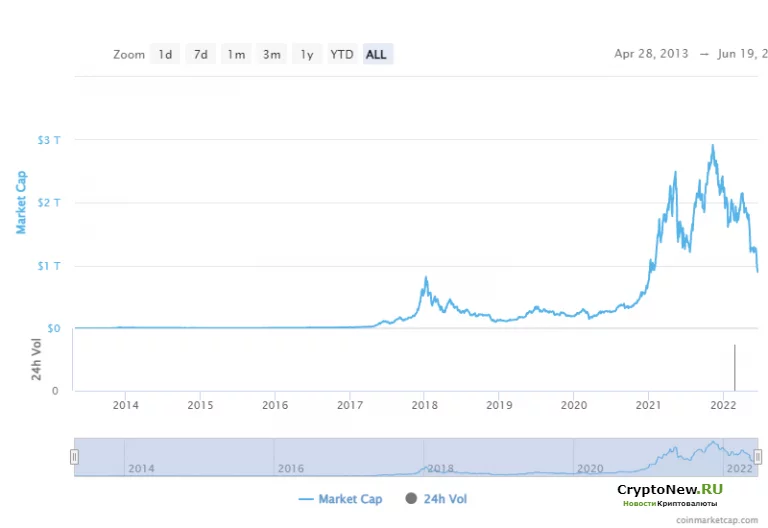Choose the 1y zoom option
This screenshot has height=528, width=768.
(x=307, y=54)
